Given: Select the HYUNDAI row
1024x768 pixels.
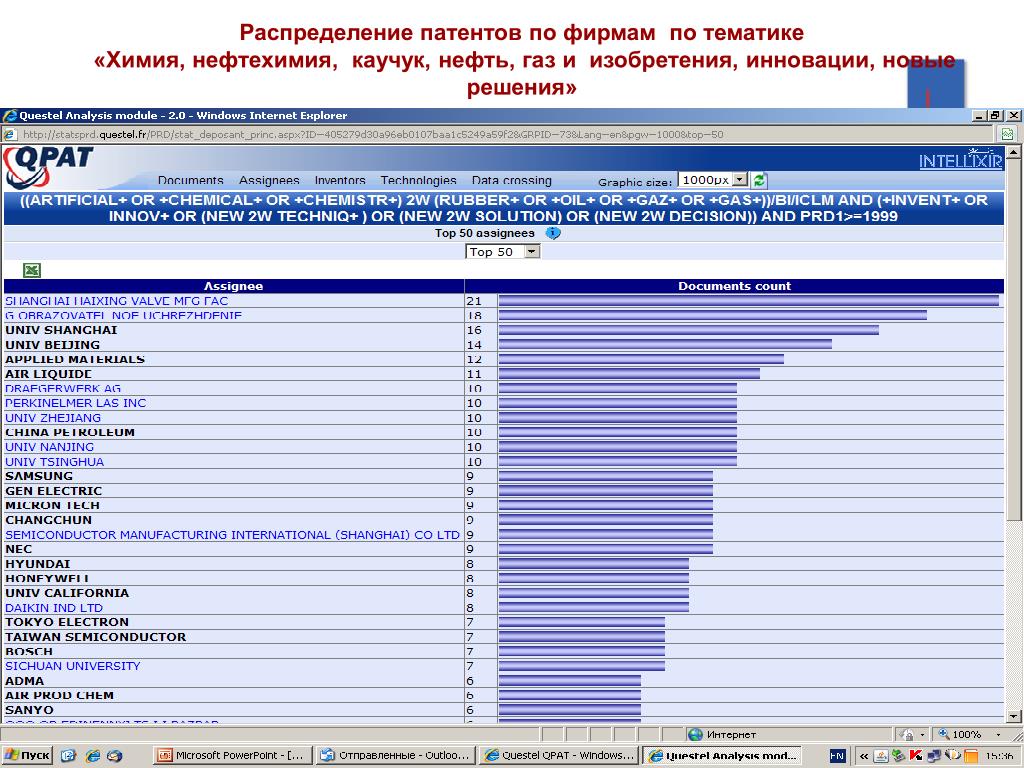Looking at the screenshot, I should (x=504, y=564).
